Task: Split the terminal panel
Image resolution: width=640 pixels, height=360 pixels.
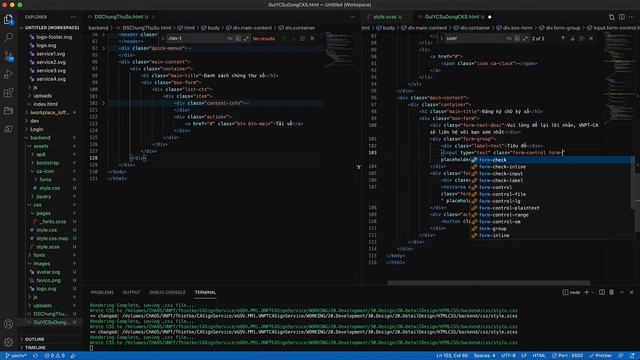Action: 602,292
